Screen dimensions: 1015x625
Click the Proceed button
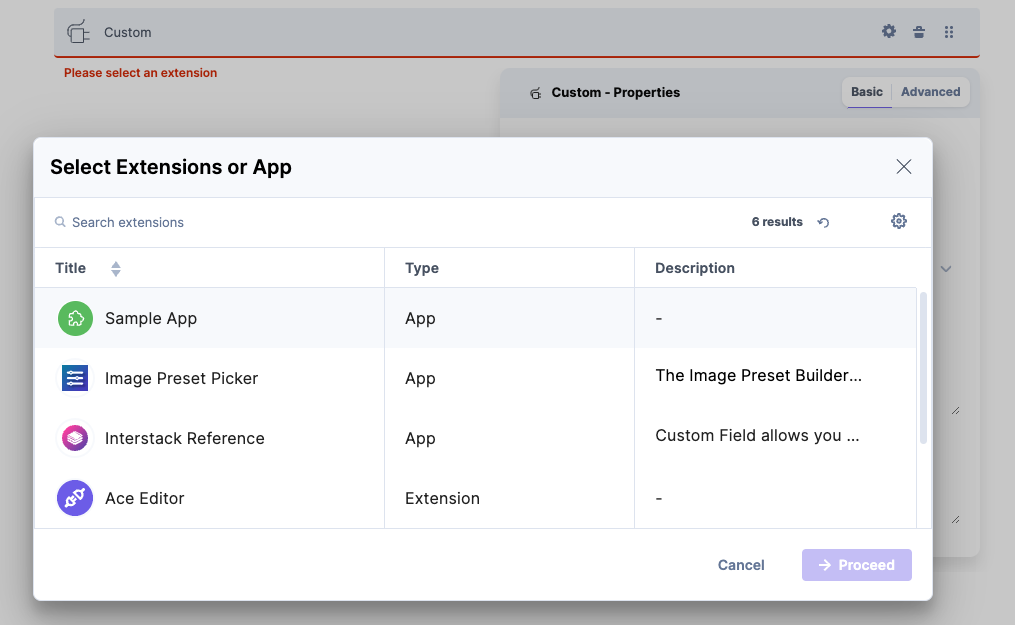pyautogui.click(x=856, y=565)
